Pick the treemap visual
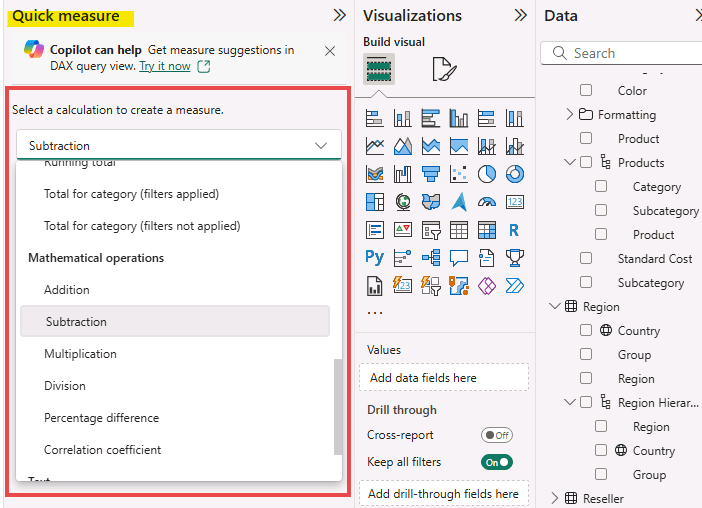Image resolution: width=702 pixels, height=508 pixels. click(x=375, y=202)
